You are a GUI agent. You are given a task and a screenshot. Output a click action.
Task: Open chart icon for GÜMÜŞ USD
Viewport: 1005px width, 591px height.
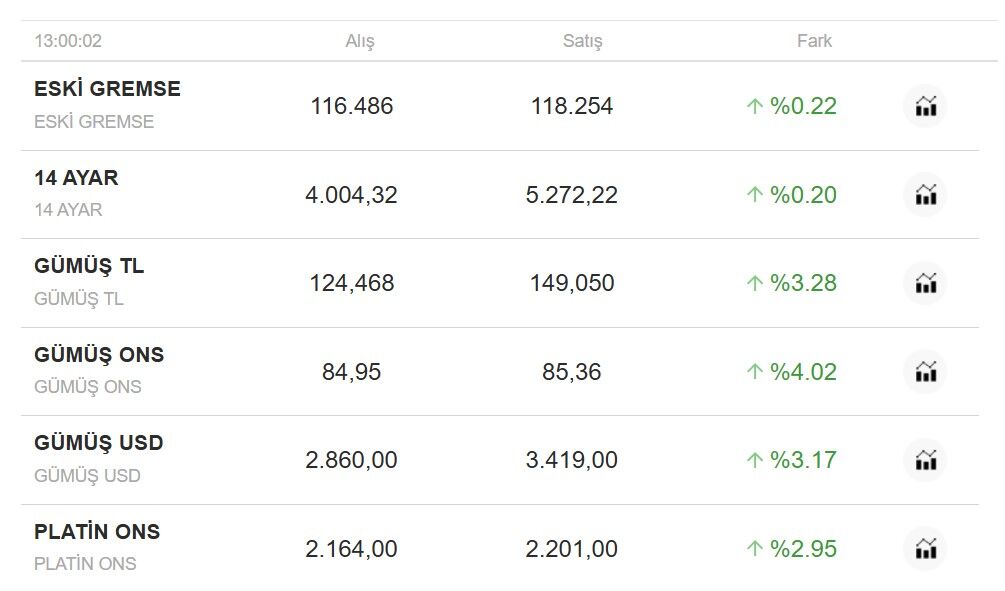click(926, 460)
